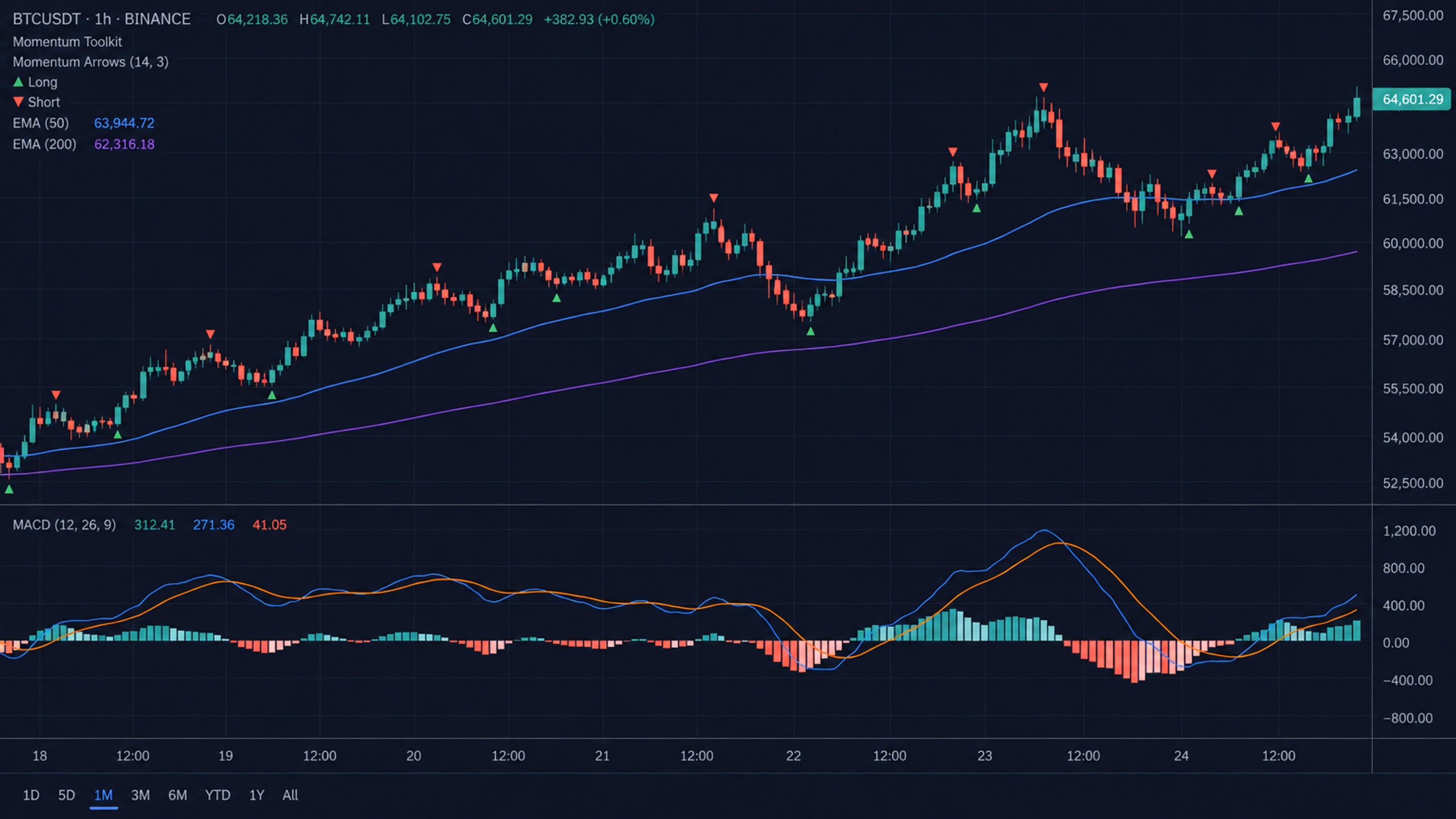Click the MACD (12, 26, 9) label

pyautogui.click(x=64, y=524)
